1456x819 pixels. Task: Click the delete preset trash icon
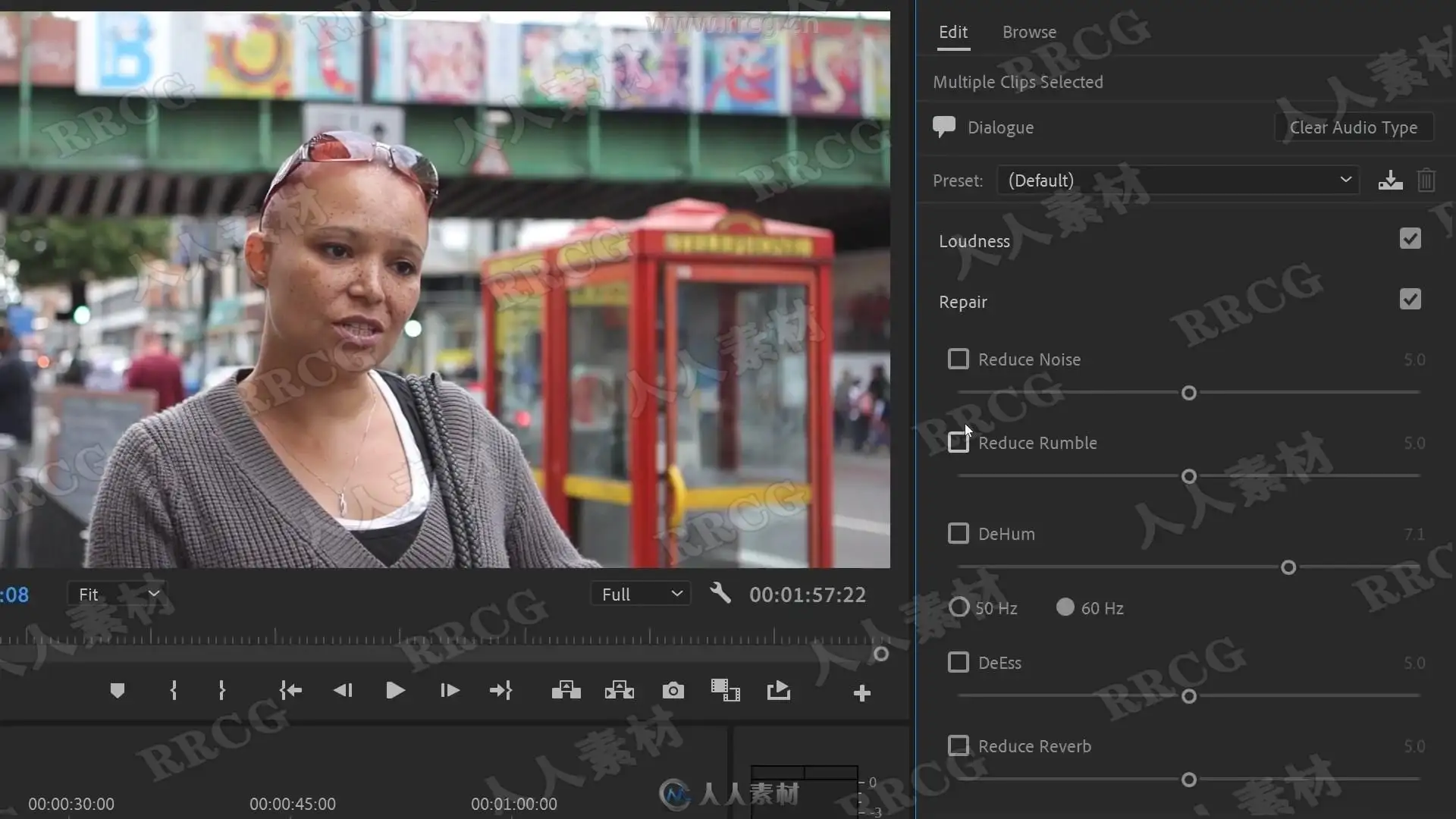pos(1426,180)
